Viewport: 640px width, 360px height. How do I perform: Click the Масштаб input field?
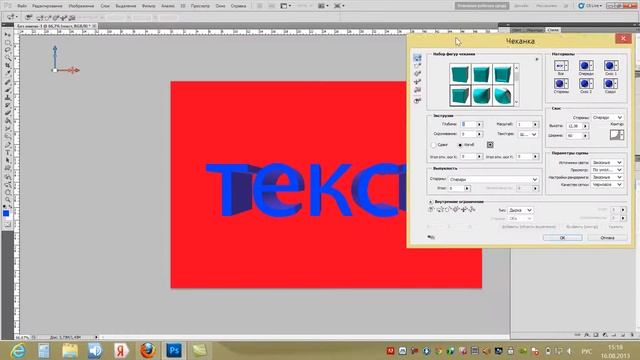pos(524,124)
